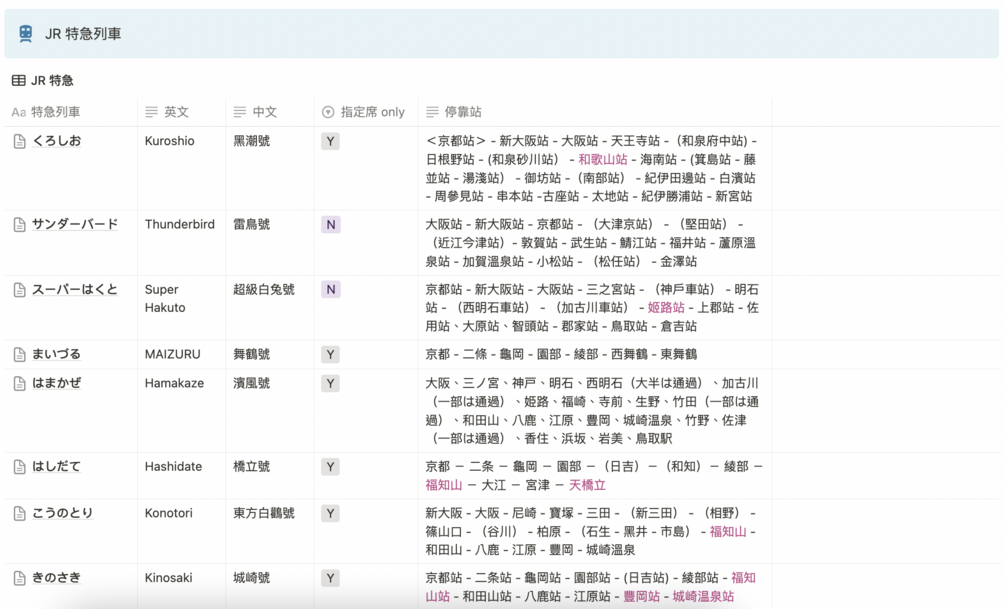Click the page icon next to くろしお
Image resolution: width=1005 pixels, height=609 pixels.
click(x=19, y=142)
